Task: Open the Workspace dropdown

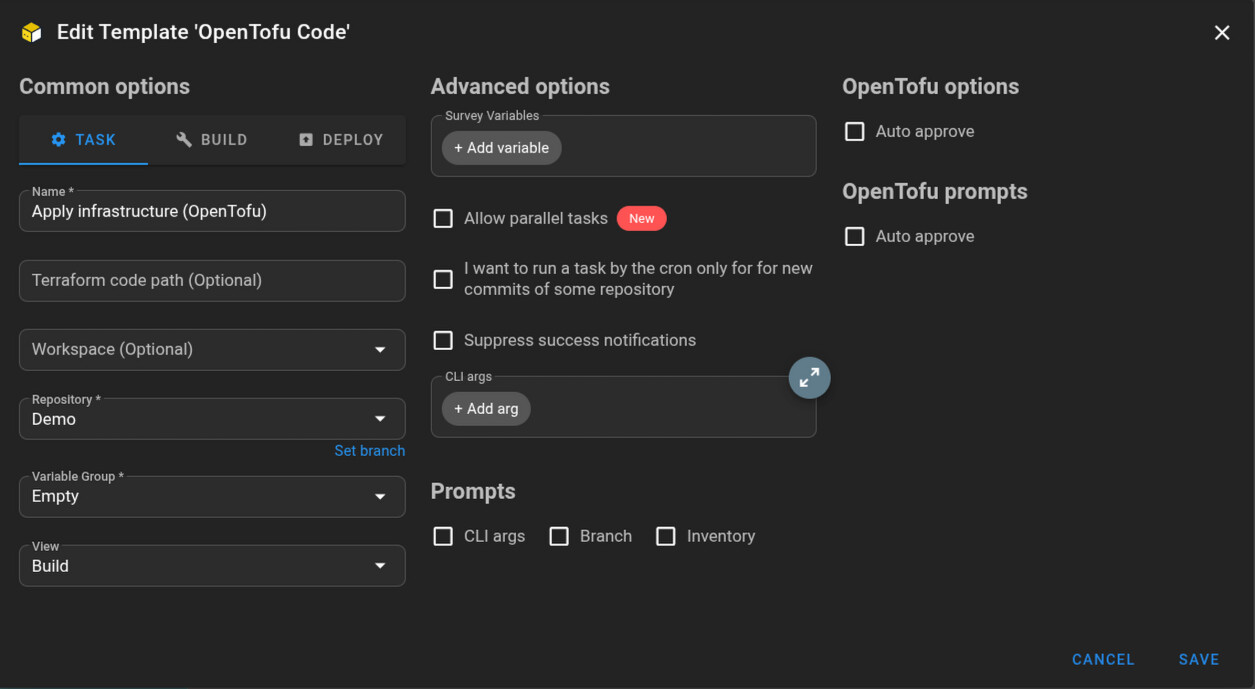Action: (212, 350)
